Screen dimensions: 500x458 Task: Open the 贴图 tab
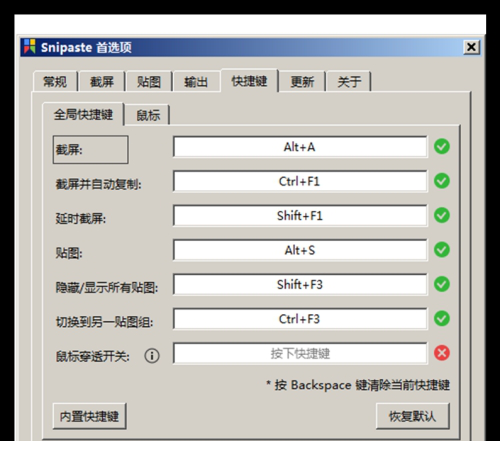[149, 81]
